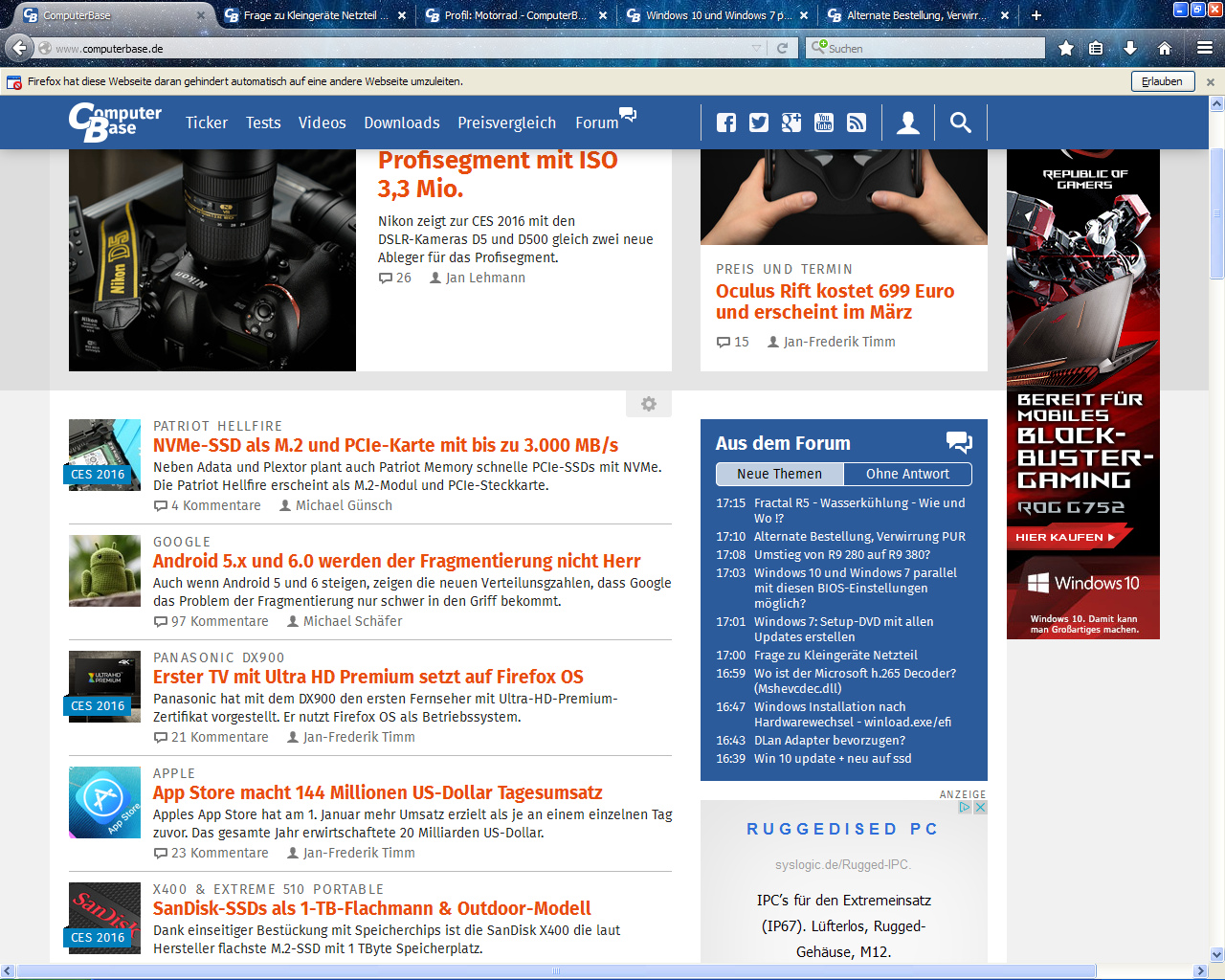The height and width of the screenshot is (980, 1225).
Task: Open forum thread 'Win 10 update + neu auf ssd'
Action: pyautogui.click(x=833, y=758)
